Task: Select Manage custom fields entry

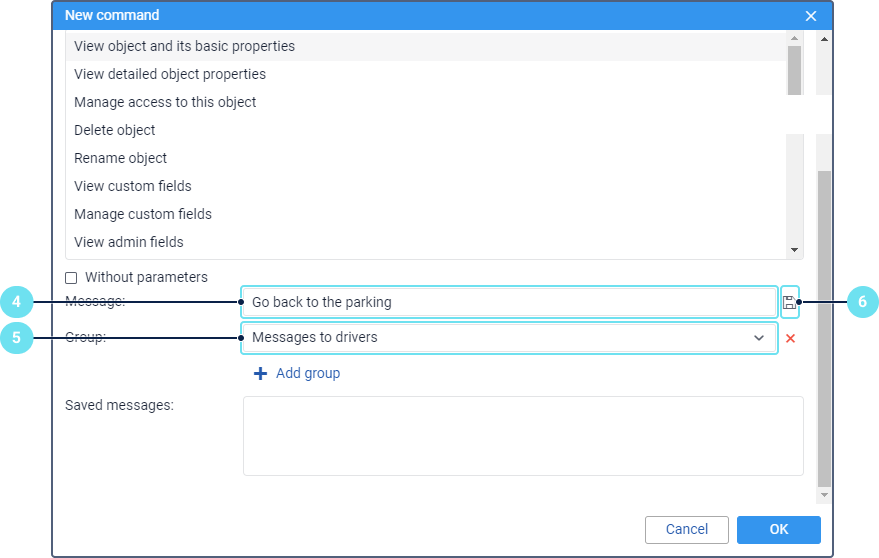Action: [426, 214]
